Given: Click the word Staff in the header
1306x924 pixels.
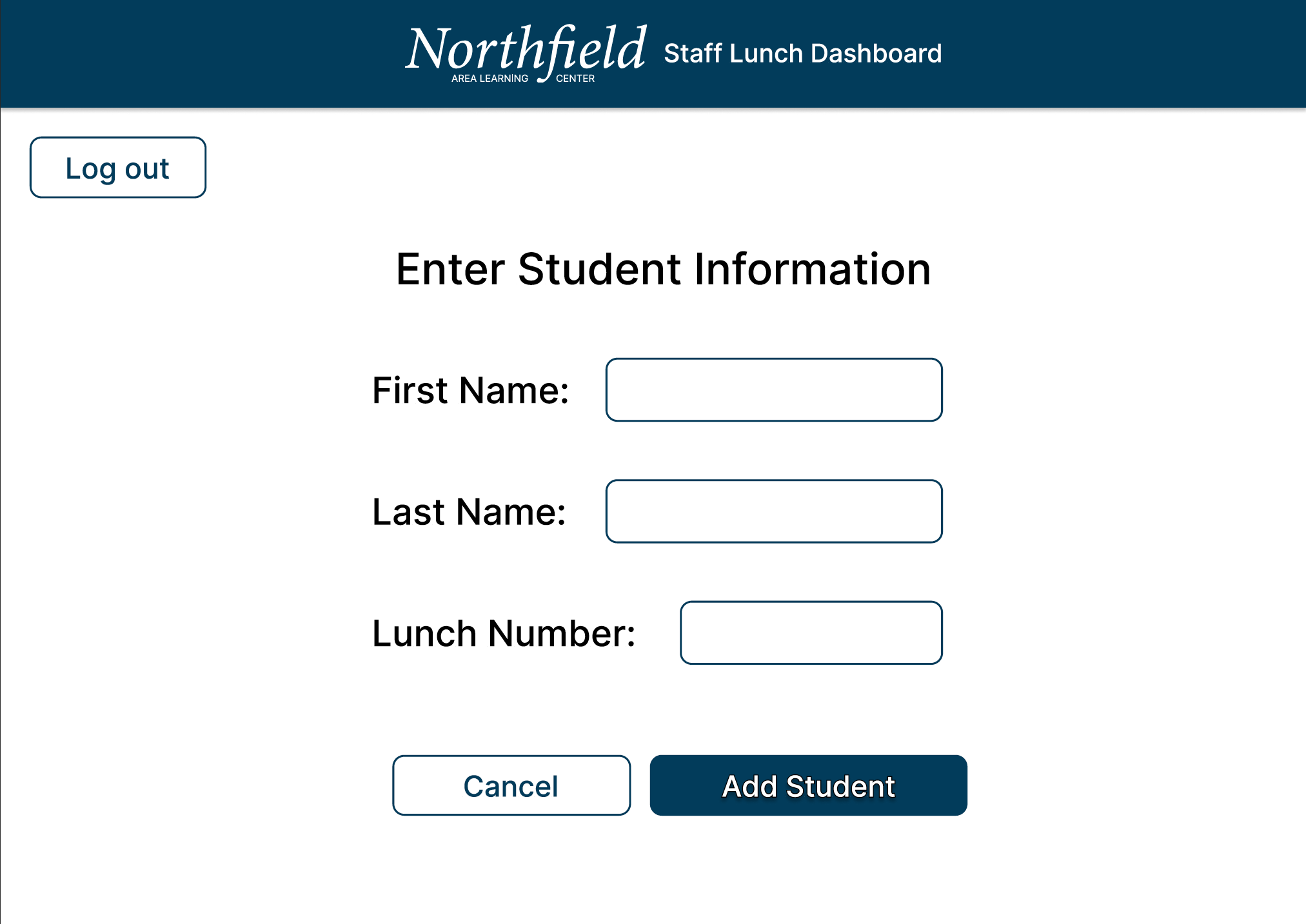Looking at the screenshot, I should pos(693,54).
